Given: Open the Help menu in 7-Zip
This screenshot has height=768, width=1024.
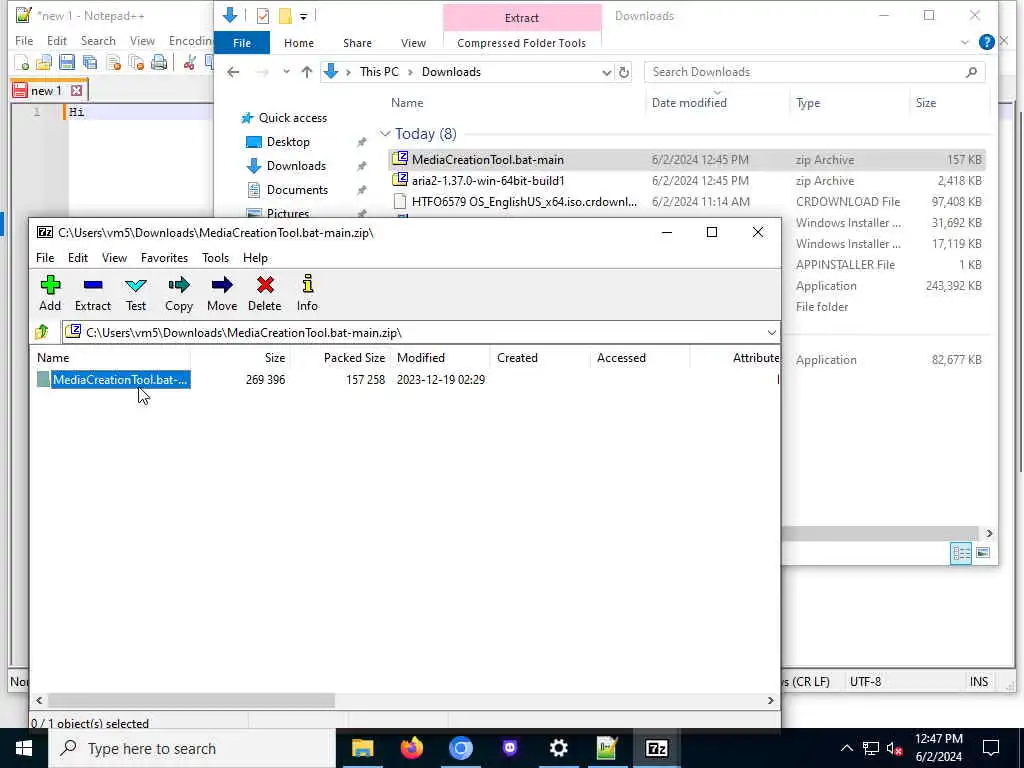Looking at the screenshot, I should pos(255,258).
